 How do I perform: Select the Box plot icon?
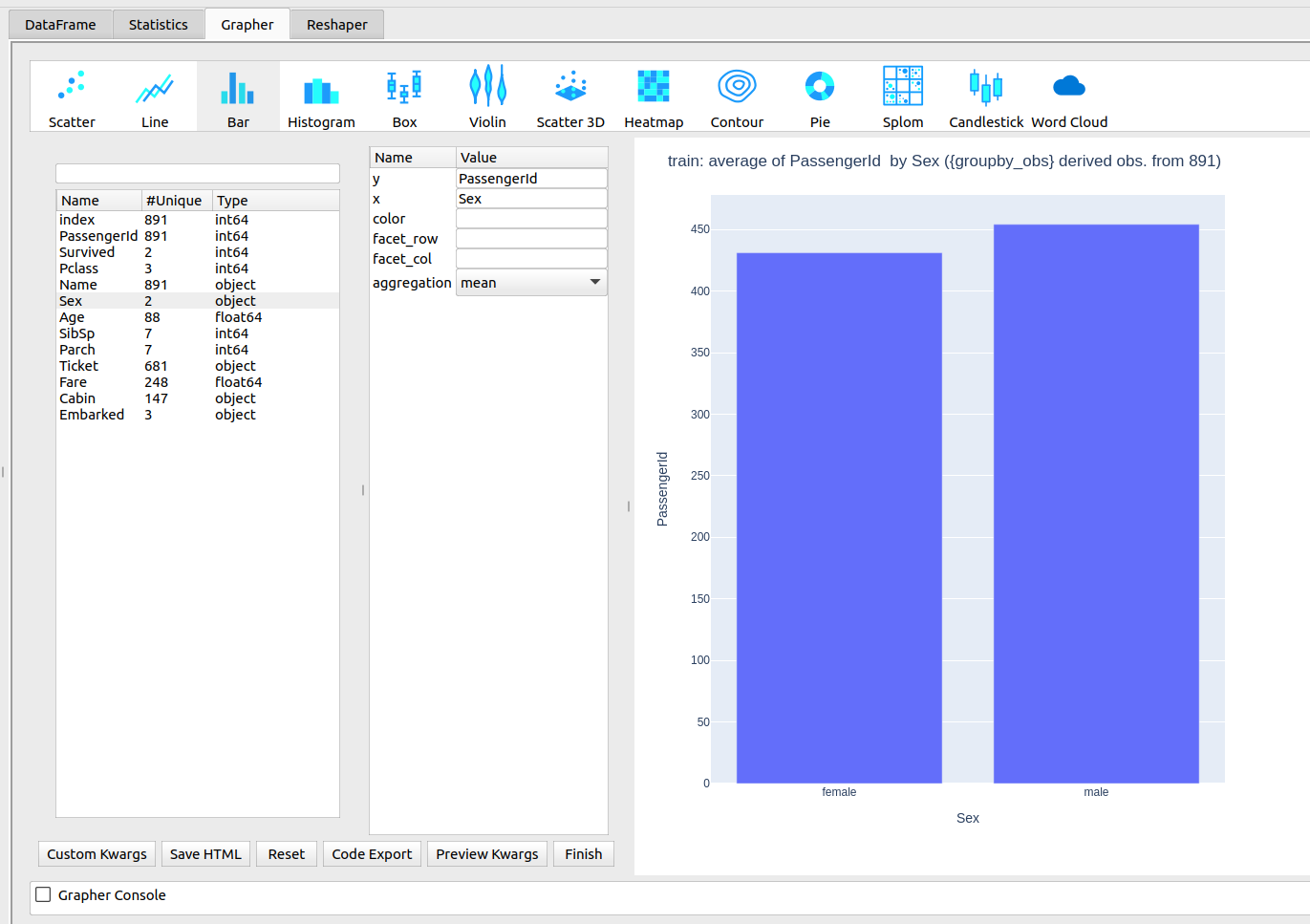[404, 97]
